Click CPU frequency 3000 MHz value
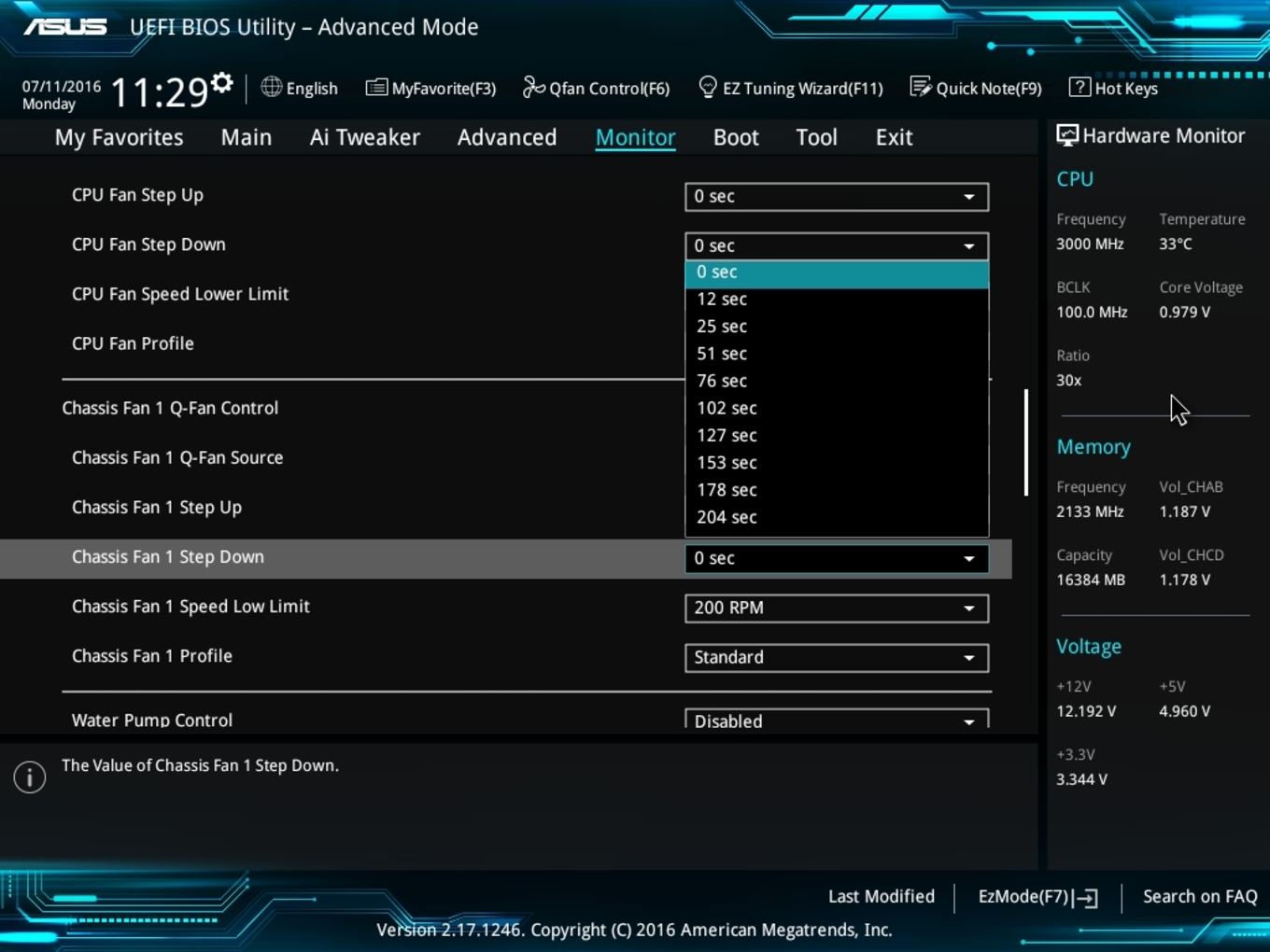1270x952 pixels. [1090, 244]
